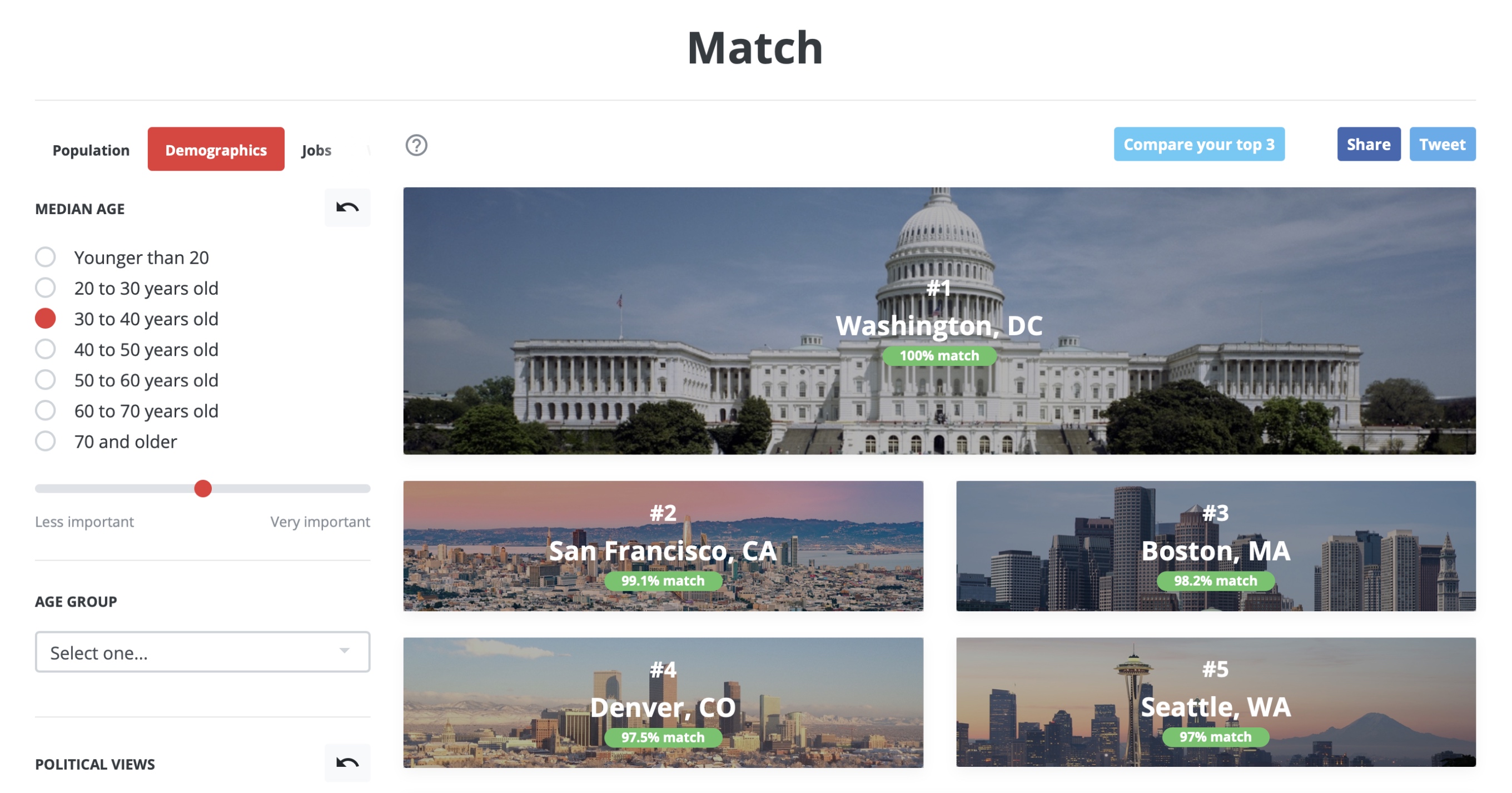The width and height of the screenshot is (1512, 793).
Task: Open the Jobs tab
Action: (316, 150)
